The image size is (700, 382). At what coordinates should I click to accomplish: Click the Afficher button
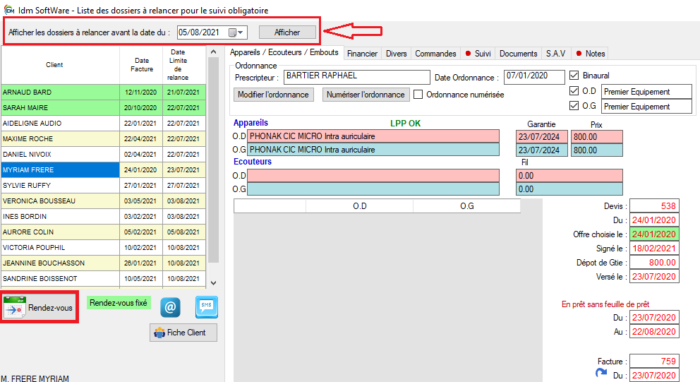click(x=287, y=32)
